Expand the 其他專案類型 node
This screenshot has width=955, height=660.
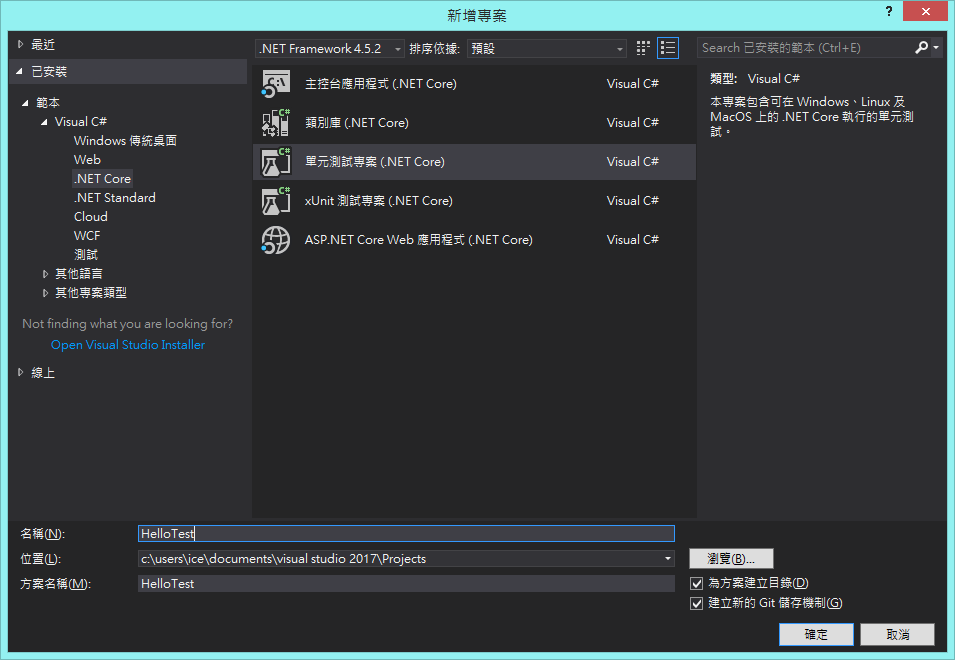pos(45,293)
